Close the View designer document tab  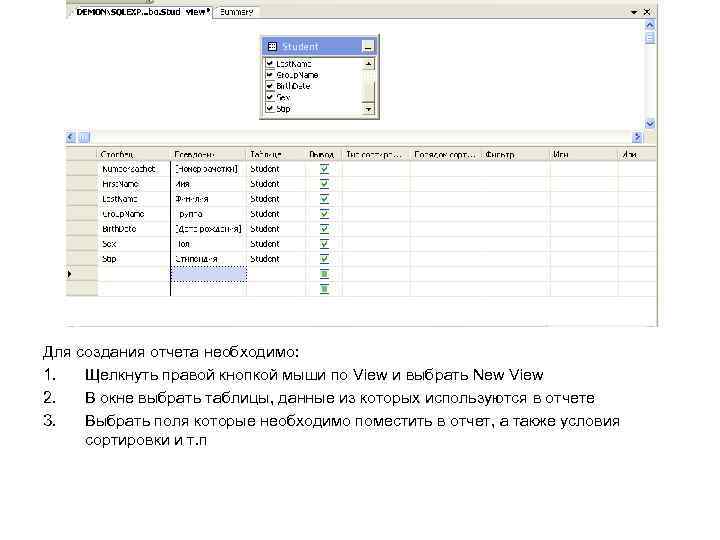pos(647,12)
